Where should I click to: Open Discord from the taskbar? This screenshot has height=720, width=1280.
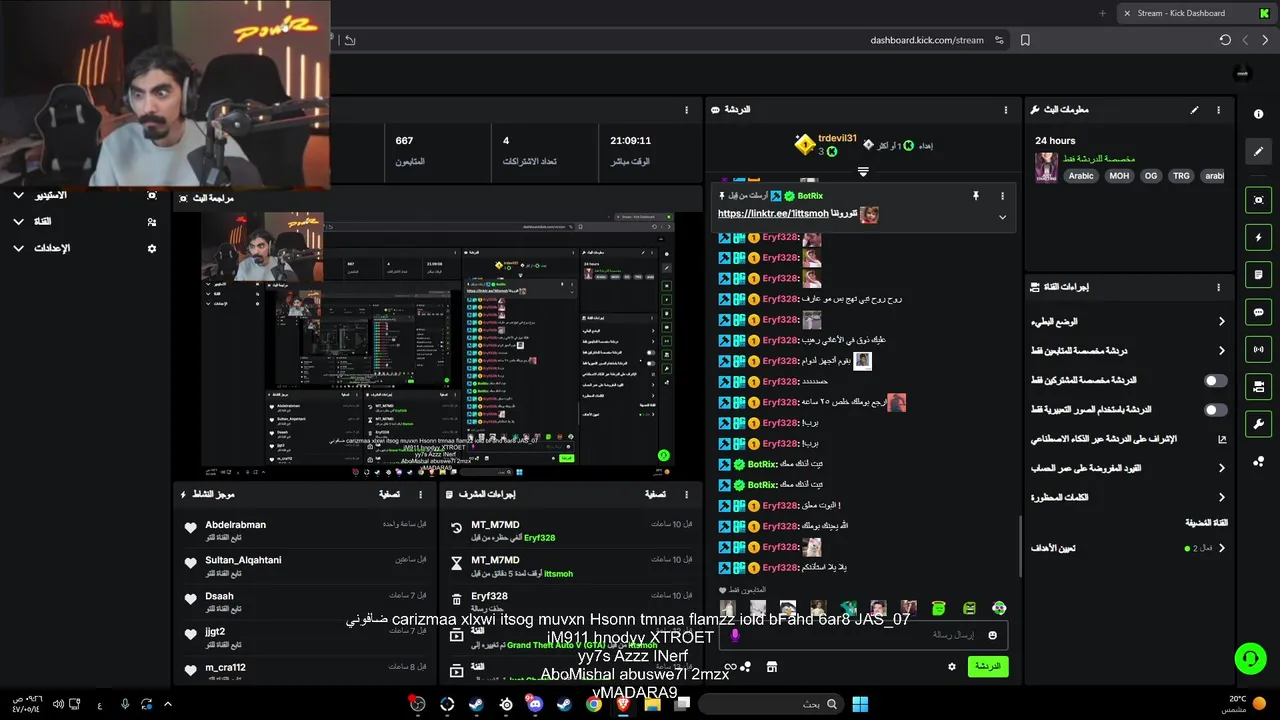(x=535, y=704)
